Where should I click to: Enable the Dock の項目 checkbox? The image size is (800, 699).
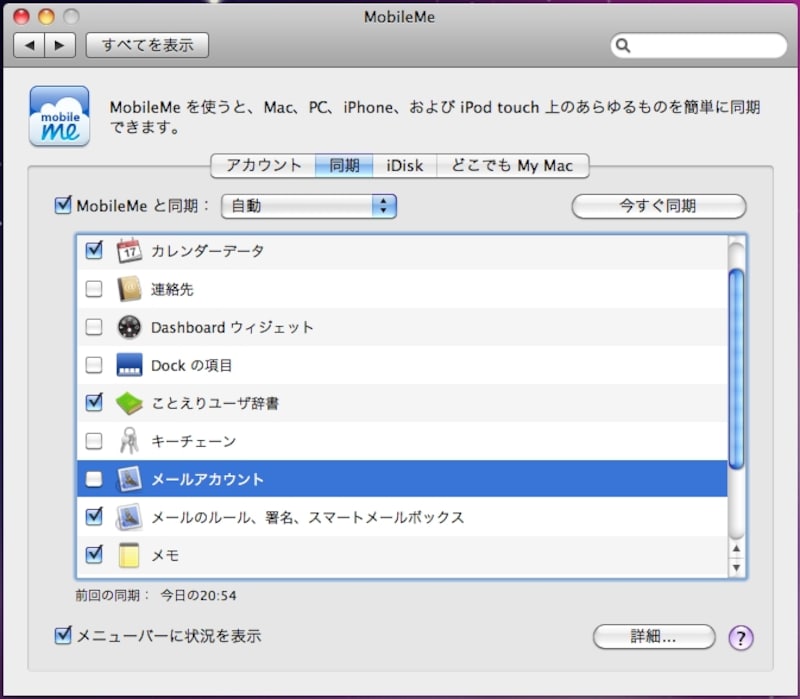tap(94, 365)
